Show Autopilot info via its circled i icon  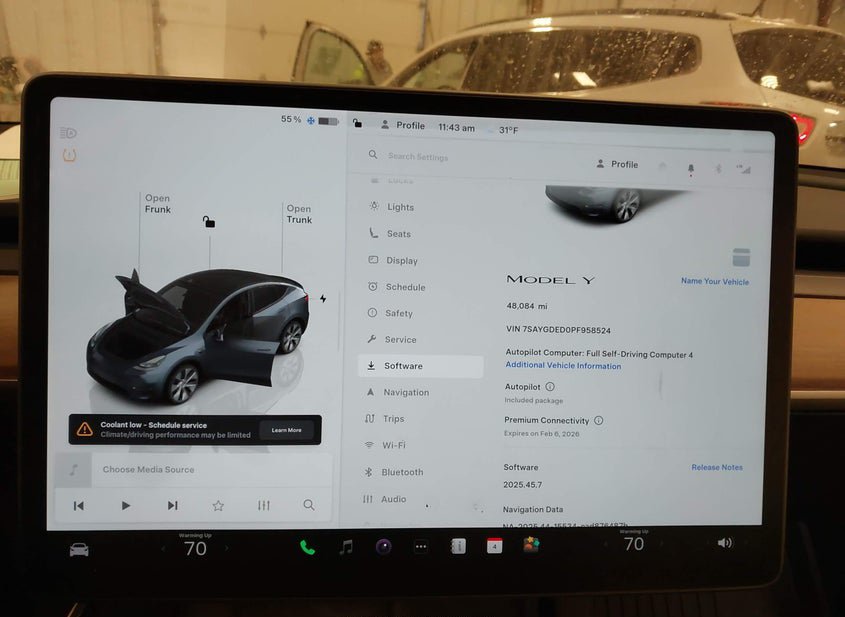550,386
